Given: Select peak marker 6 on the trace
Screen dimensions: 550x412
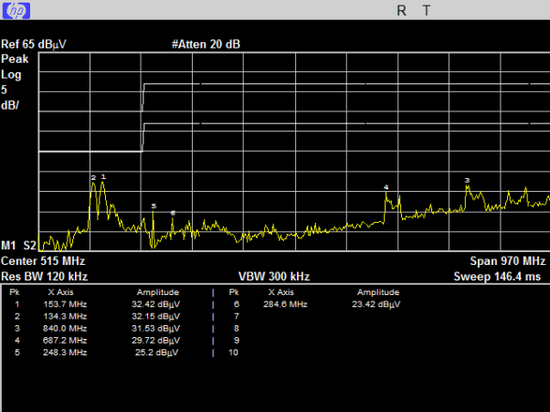Looking at the screenshot, I should click(173, 213).
